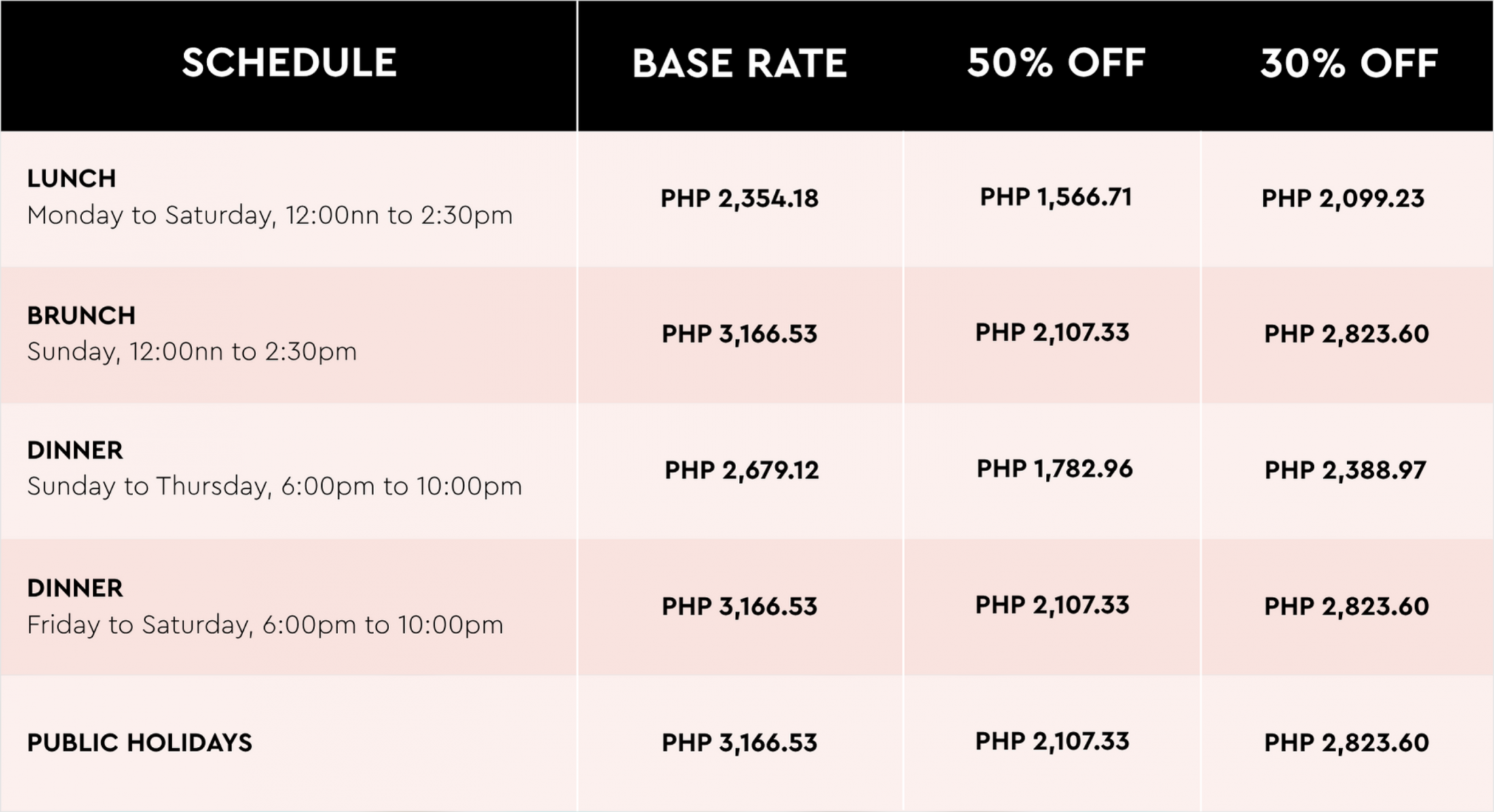
Task: Click dinner 50% off price PHP 1,782.96
Action: 1055,469
